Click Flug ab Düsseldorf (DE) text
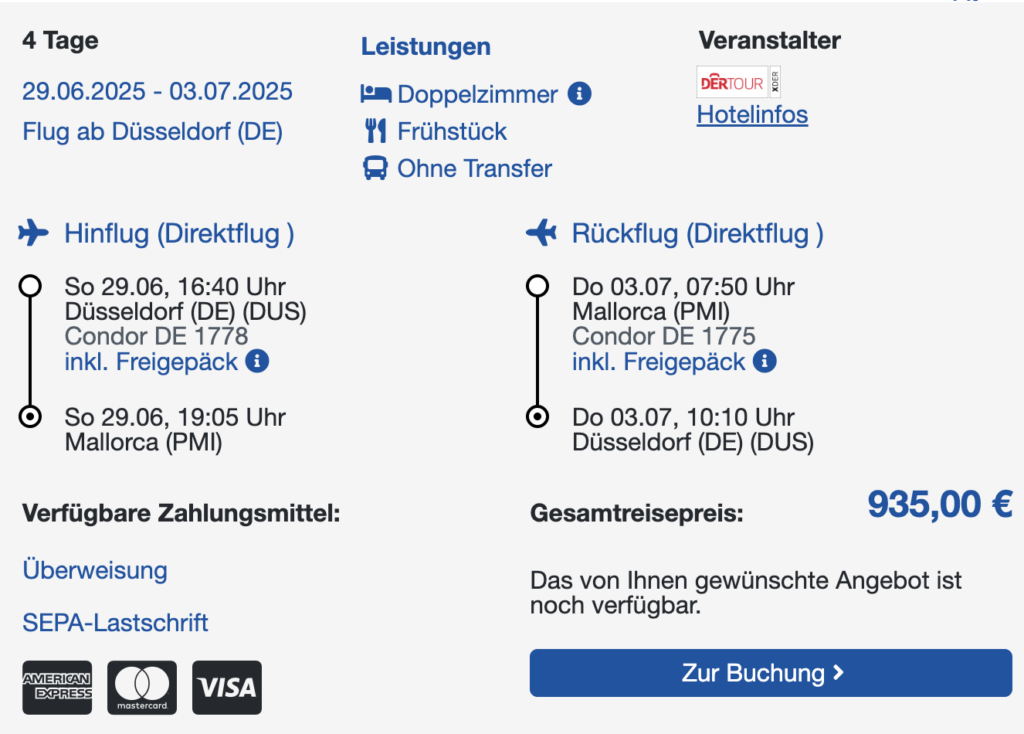The width and height of the screenshot is (1024, 734). pyautogui.click(x=153, y=131)
